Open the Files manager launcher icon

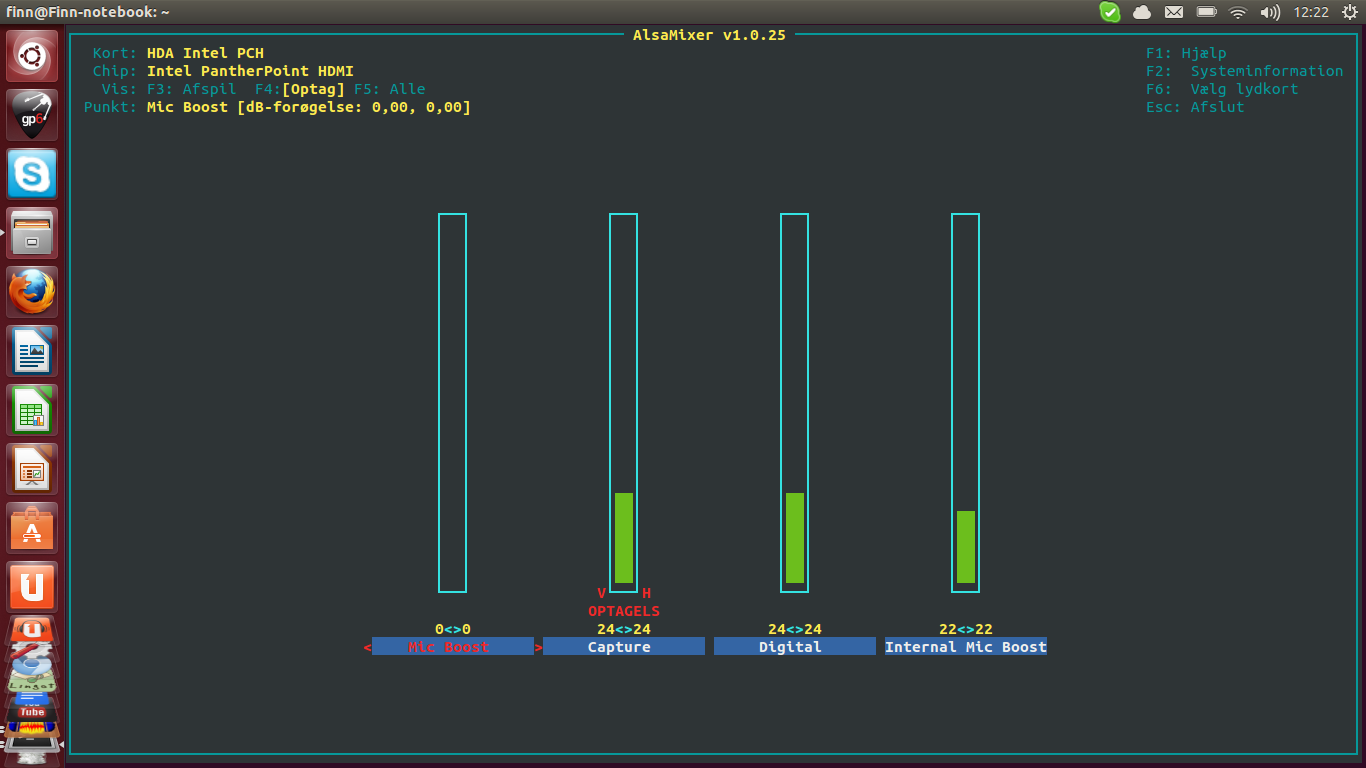pyautogui.click(x=32, y=233)
